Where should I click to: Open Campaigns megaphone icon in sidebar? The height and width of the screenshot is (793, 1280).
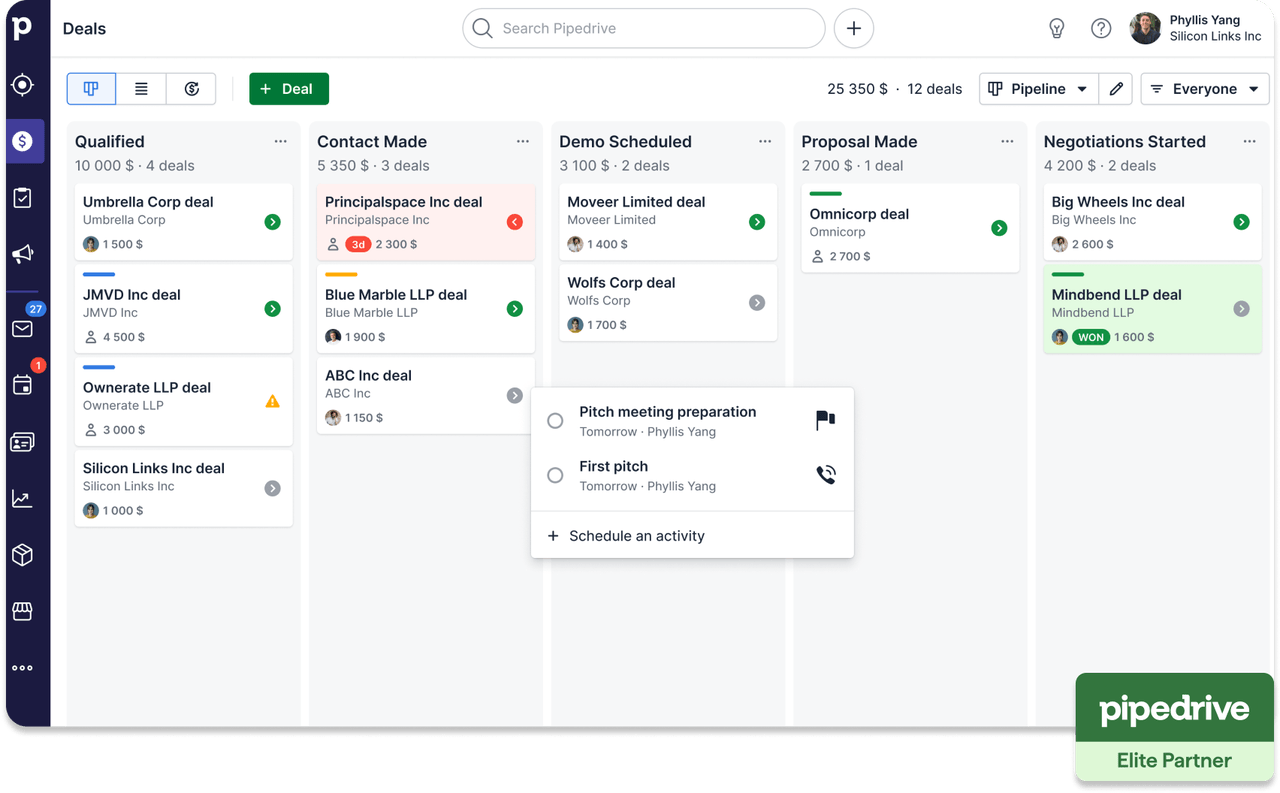click(x=22, y=254)
